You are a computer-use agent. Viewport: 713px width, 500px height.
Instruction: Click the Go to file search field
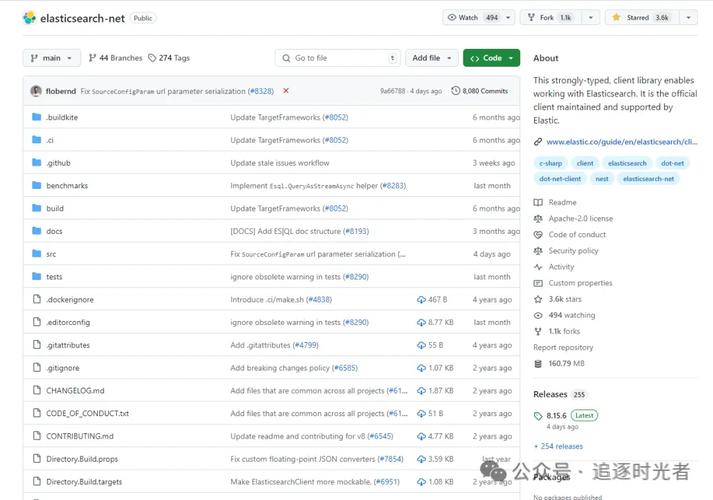coord(338,58)
